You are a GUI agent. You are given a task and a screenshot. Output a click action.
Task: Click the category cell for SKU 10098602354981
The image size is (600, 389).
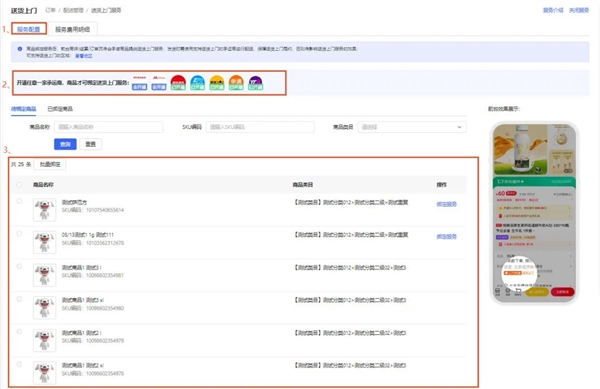tap(350, 268)
